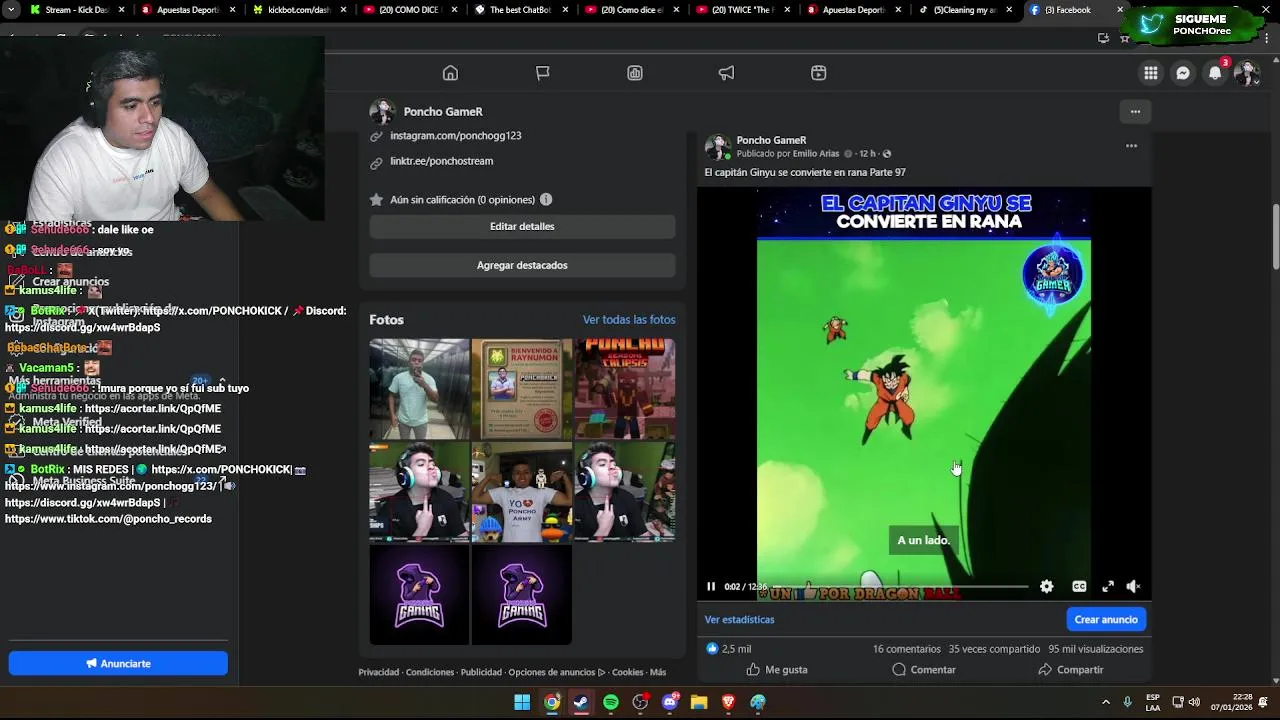Click Comentar on the post
This screenshot has height=720, width=1280.
(924, 670)
